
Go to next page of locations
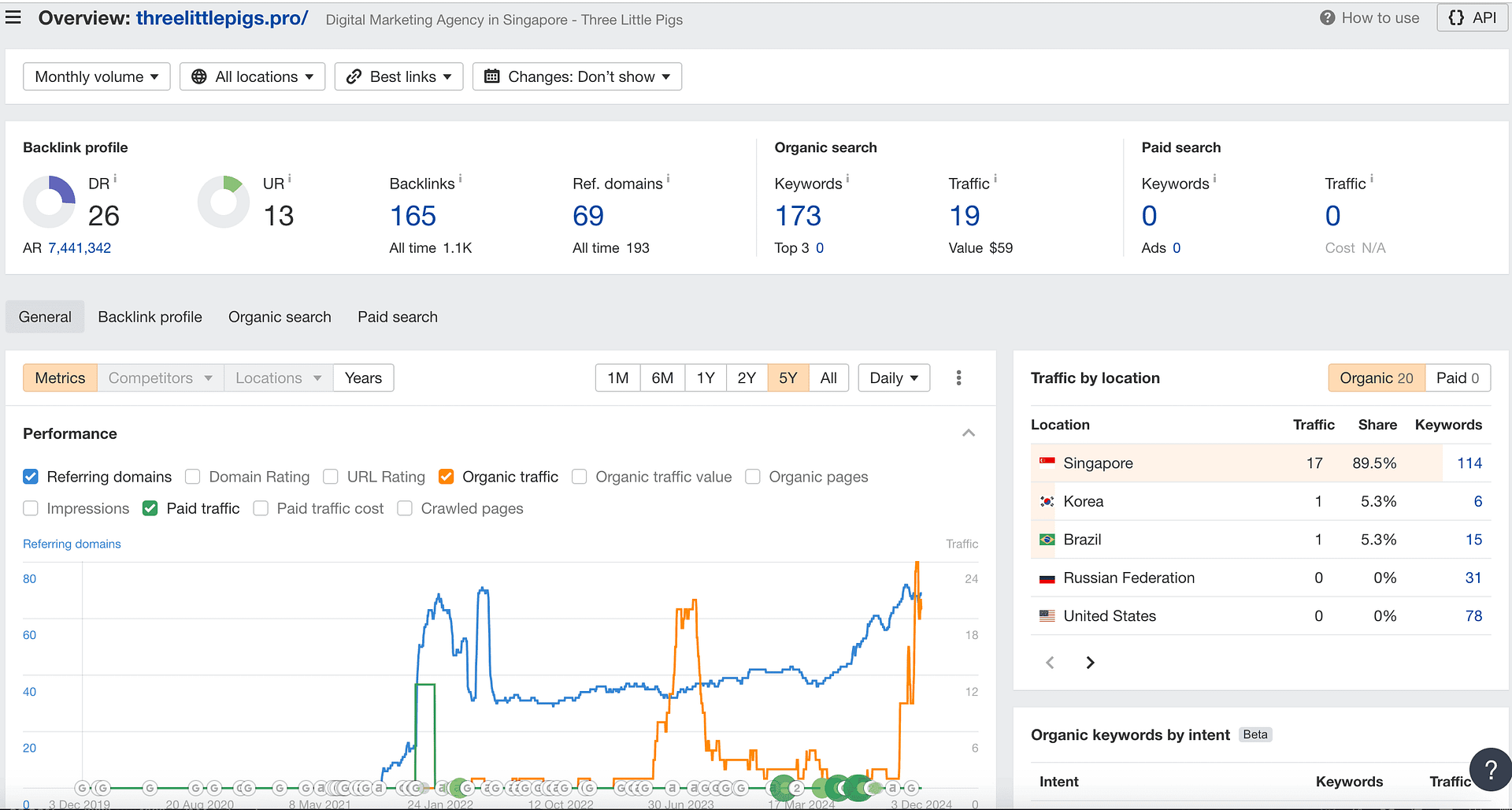tap(1090, 663)
